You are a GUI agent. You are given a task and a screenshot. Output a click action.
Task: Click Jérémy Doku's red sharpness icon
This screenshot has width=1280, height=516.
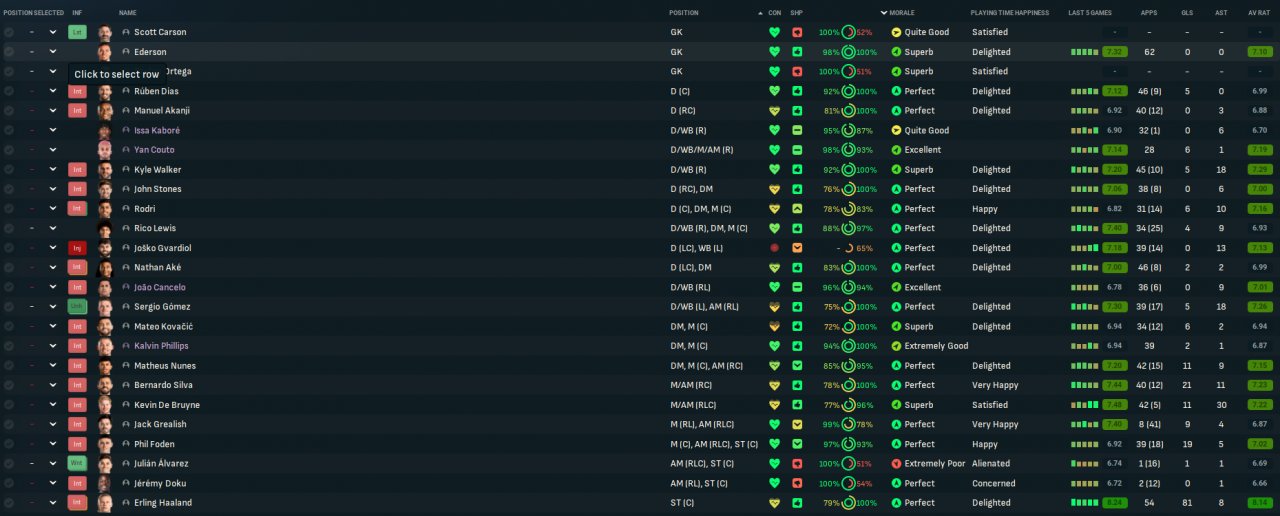point(797,484)
